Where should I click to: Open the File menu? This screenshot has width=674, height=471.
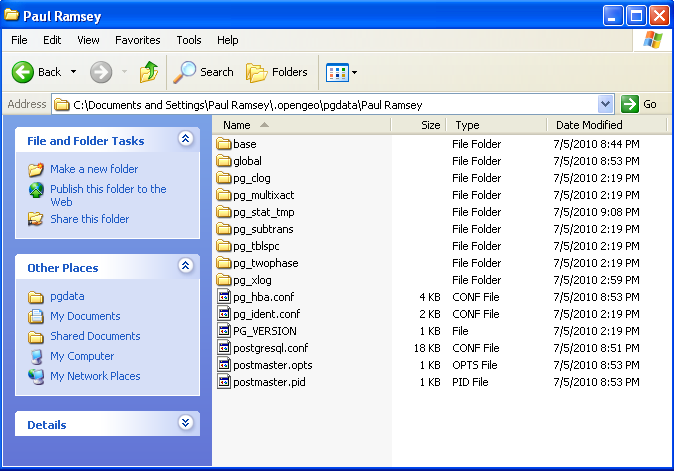tap(19, 40)
